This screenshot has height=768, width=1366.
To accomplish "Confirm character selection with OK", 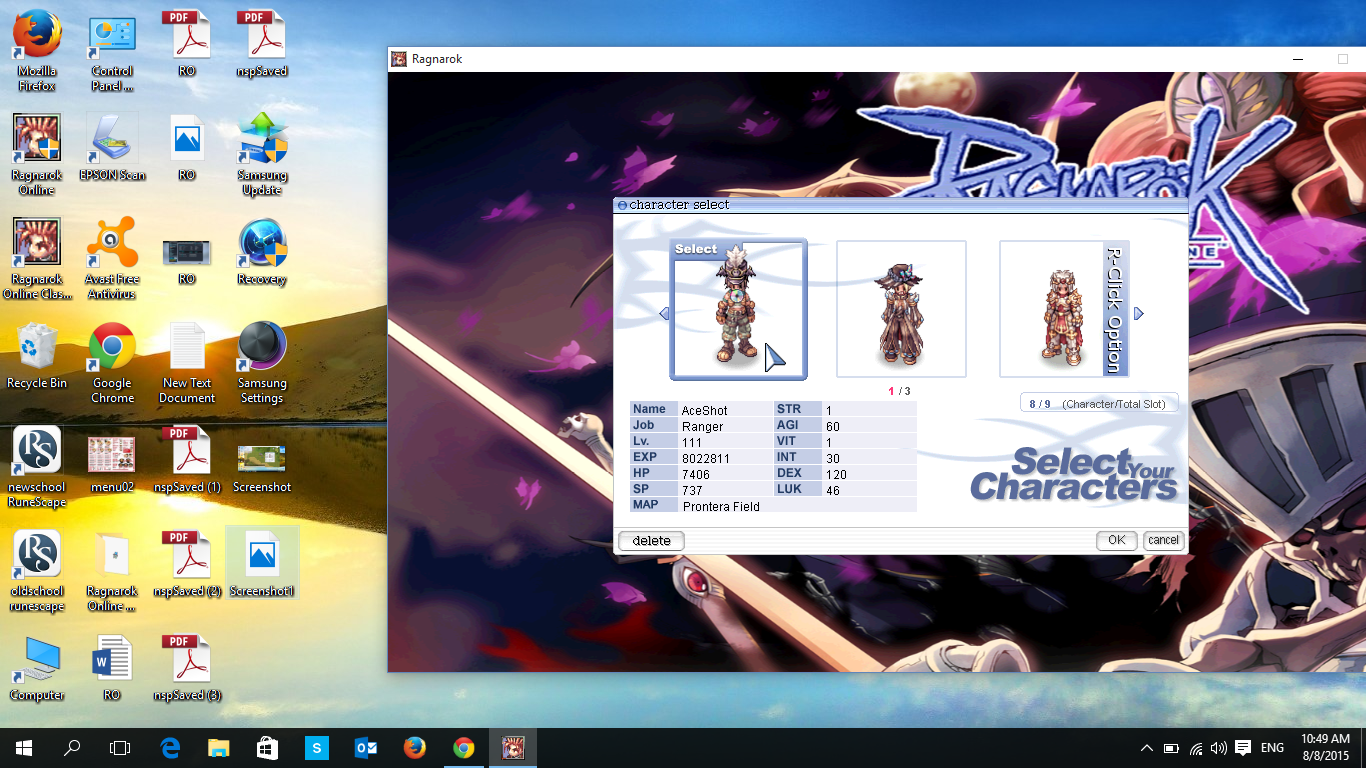I will point(1116,540).
